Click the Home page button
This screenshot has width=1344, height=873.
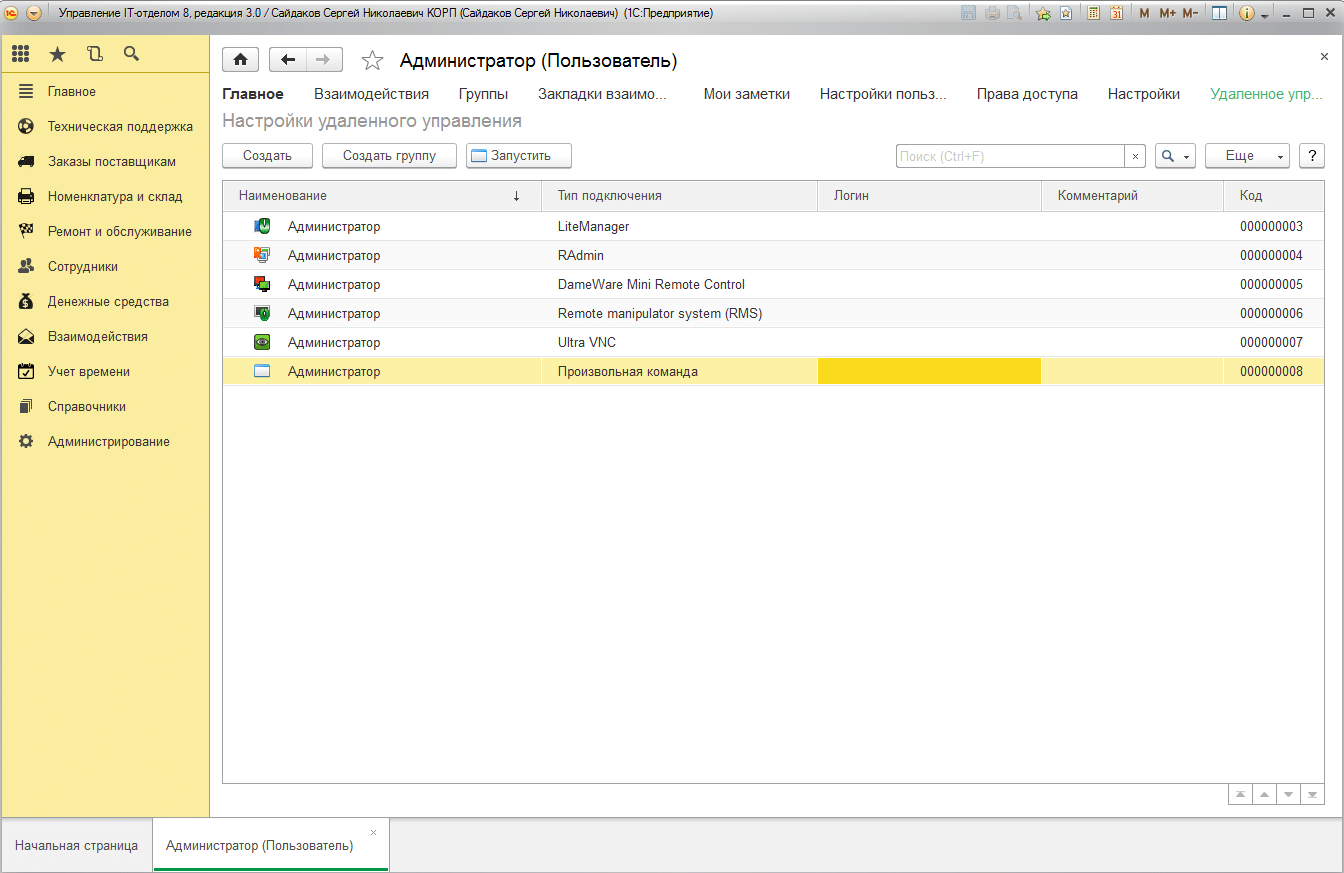pyautogui.click(x=240, y=60)
